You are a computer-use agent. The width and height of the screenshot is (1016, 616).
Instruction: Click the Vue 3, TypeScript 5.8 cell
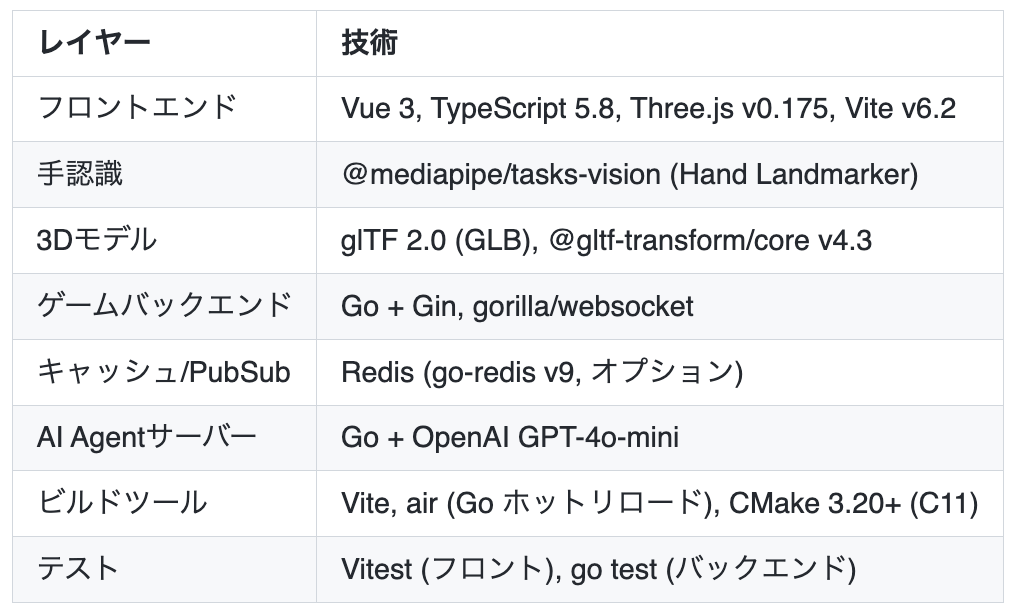[x=648, y=108]
